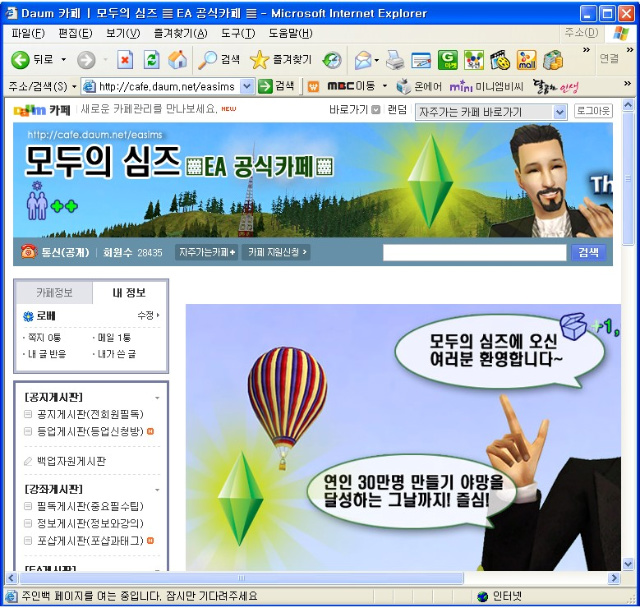This screenshot has height=608, width=640.
Task: Click the Edit page toolbar icon
Action: (x=421, y=60)
